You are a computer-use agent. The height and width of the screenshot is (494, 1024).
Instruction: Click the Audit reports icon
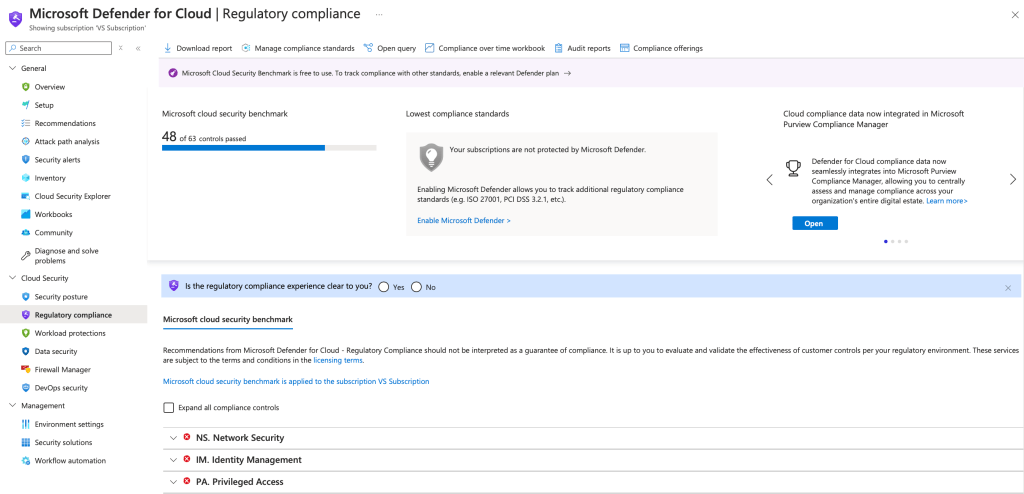point(558,48)
